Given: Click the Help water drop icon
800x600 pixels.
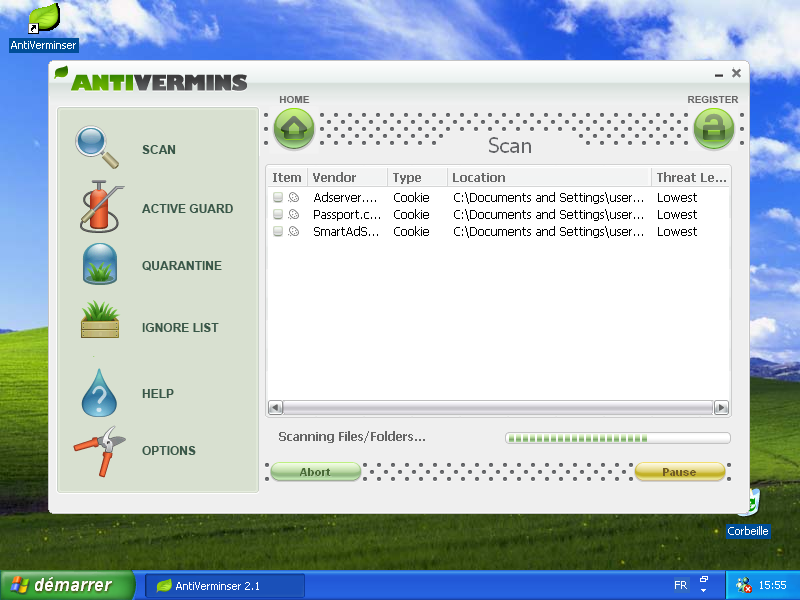Looking at the screenshot, I should 99,393.
